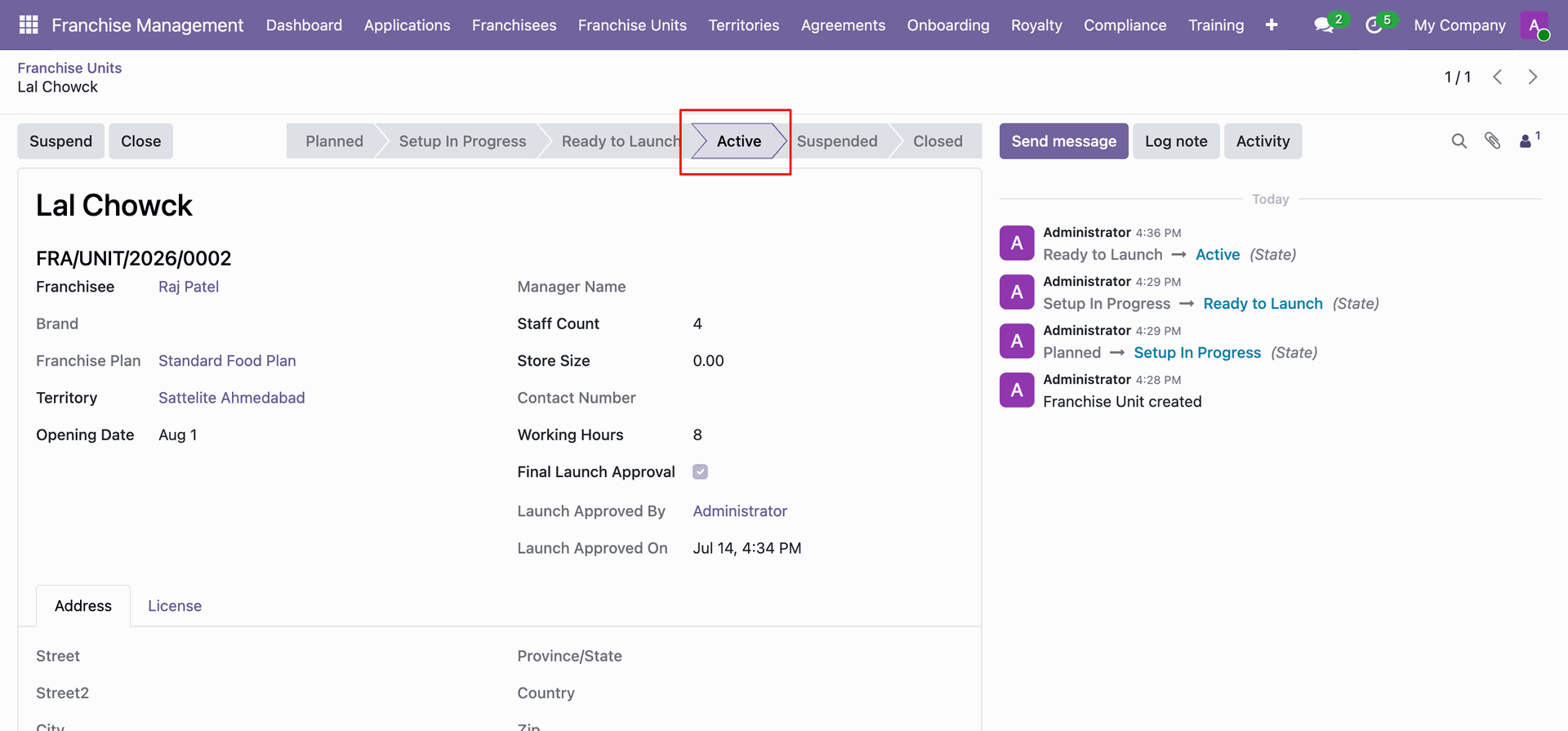Viewport: 1568px width, 731px height.
Task: Click the Administrator avatar beside Franchise Unit created
Action: click(1017, 390)
